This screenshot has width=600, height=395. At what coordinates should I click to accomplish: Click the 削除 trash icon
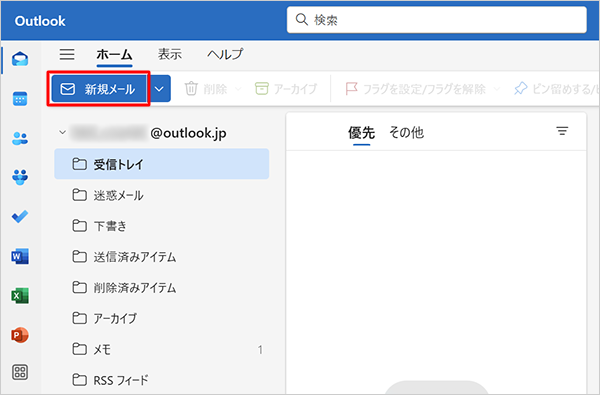pos(191,89)
